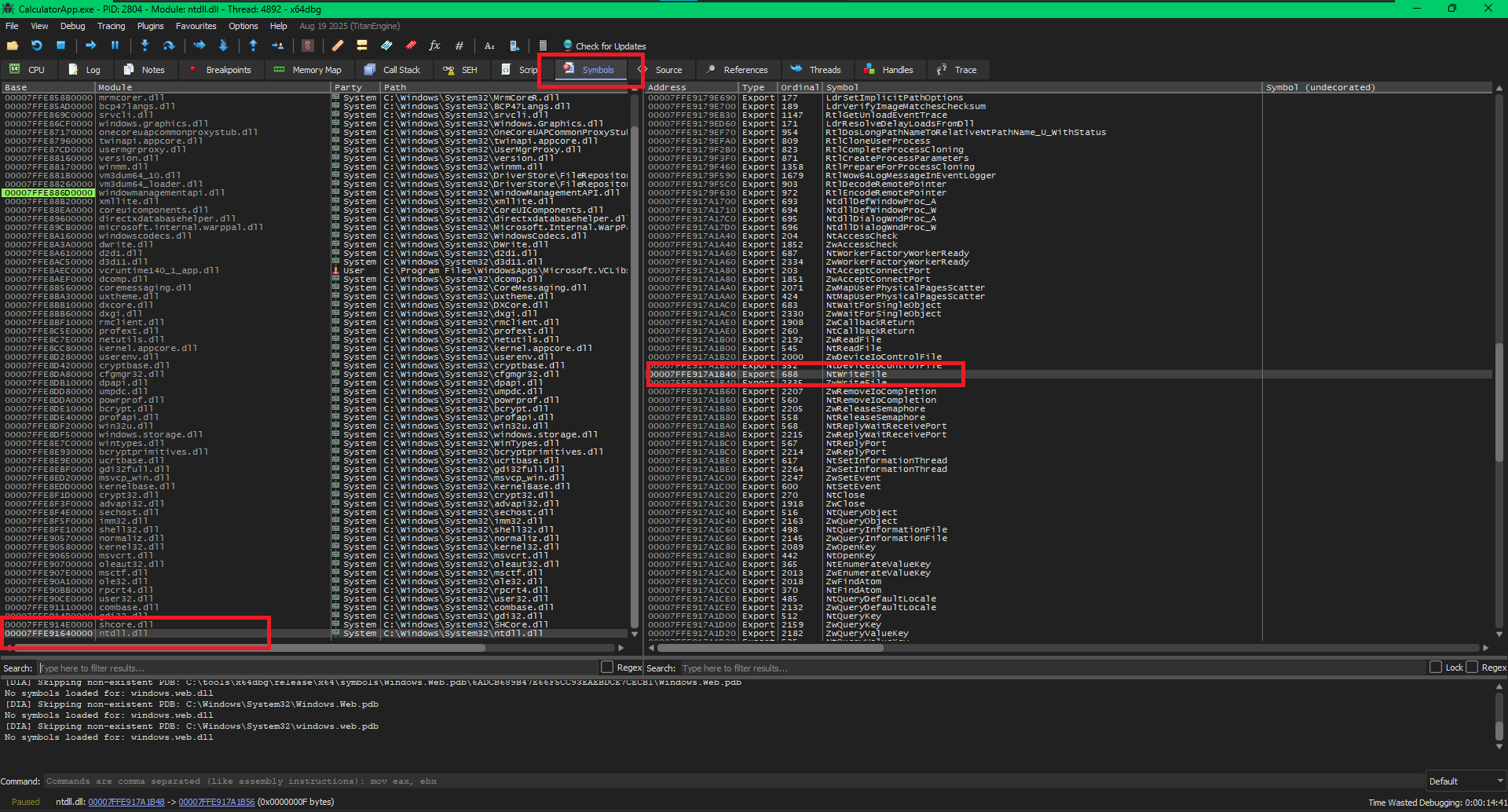1508x812 pixels.
Task: Click the Open File folder icon
Action: (x=13, y=46)
